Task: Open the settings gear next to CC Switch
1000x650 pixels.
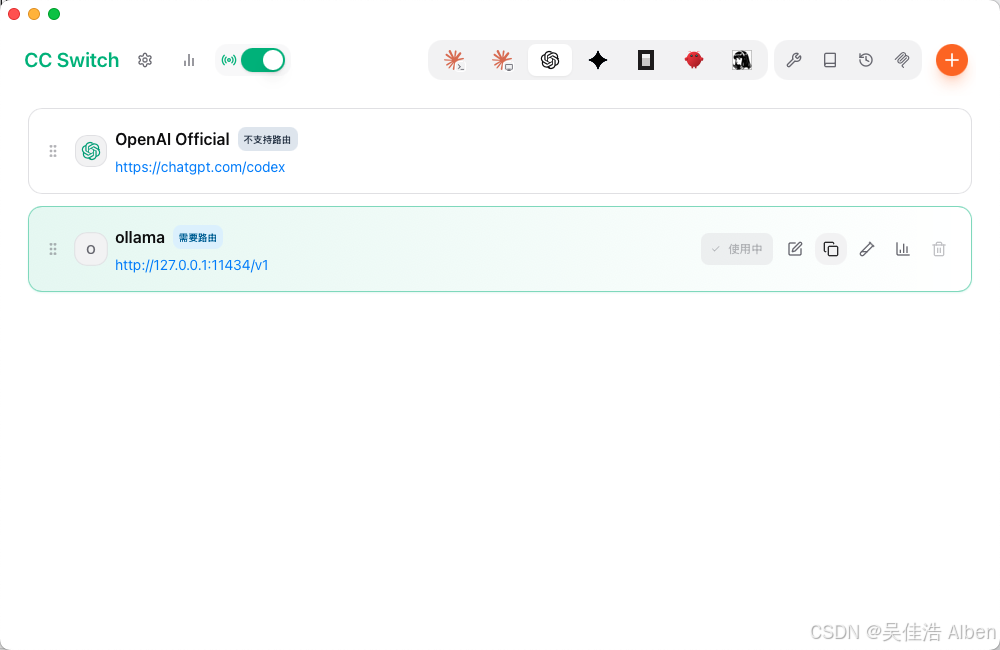Action: [145, 60]
